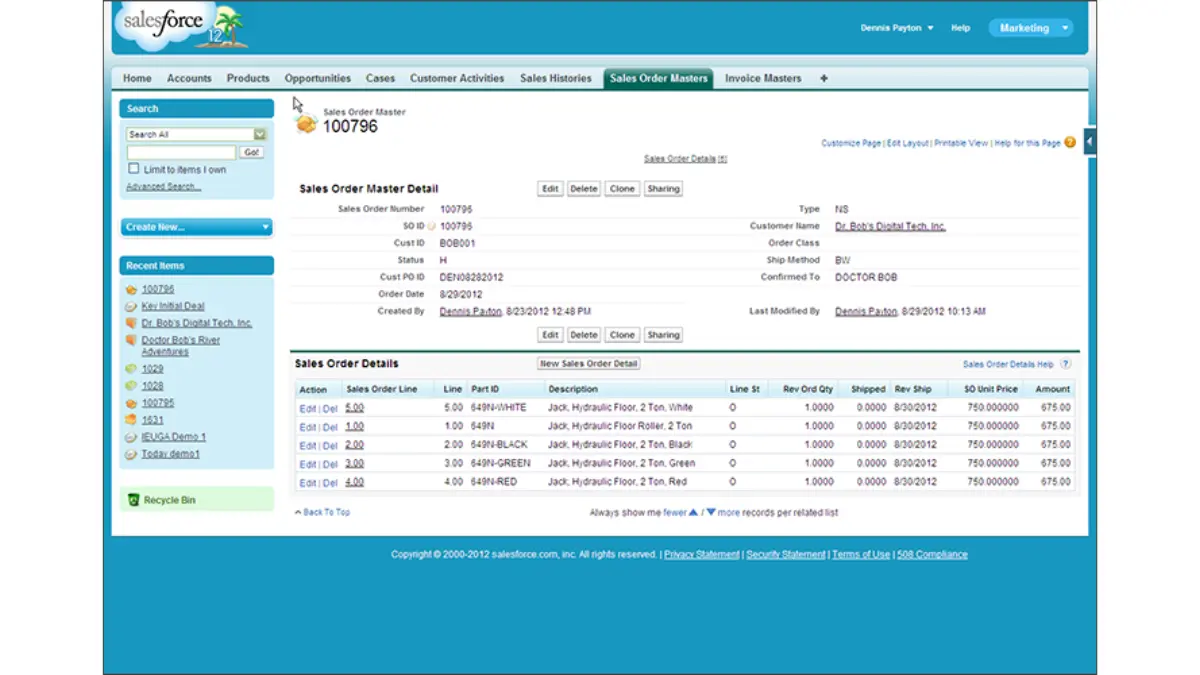1200x675 pixels.
Task: Click the Sales Order Master record icon
Action: pyautogui.click(x=305, y=122)
